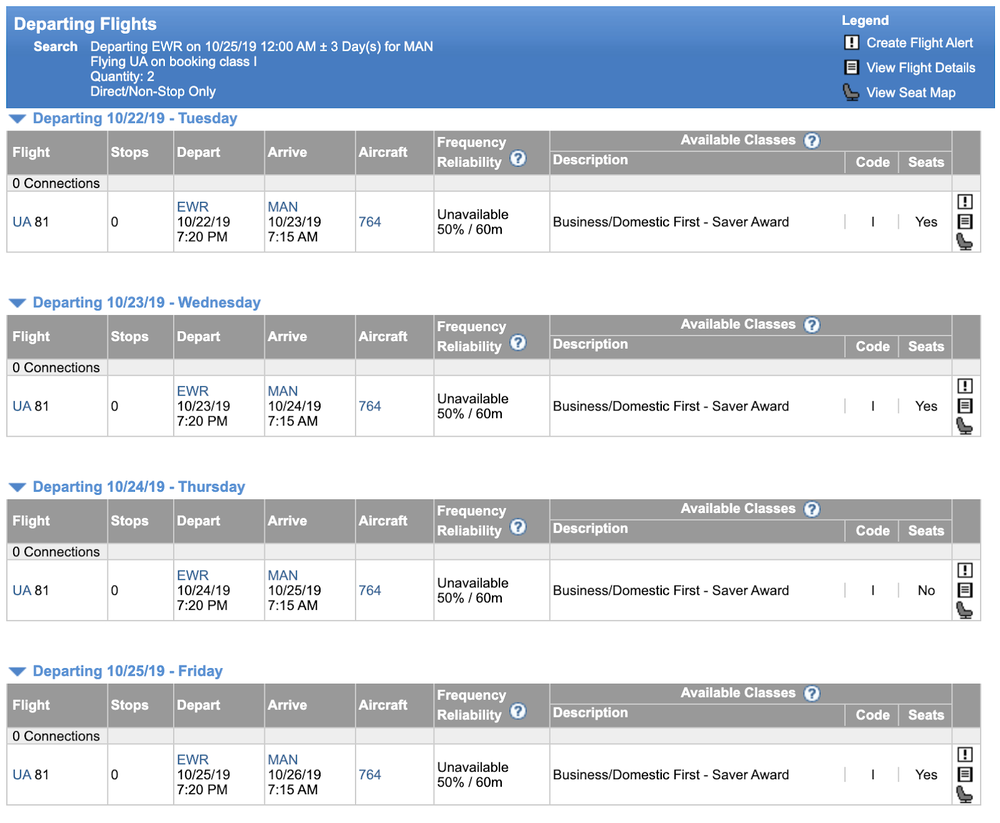Create flight alert for 10/23/19 UA 81
This screenshot has height=823, width=1000.
coord(964,386)
